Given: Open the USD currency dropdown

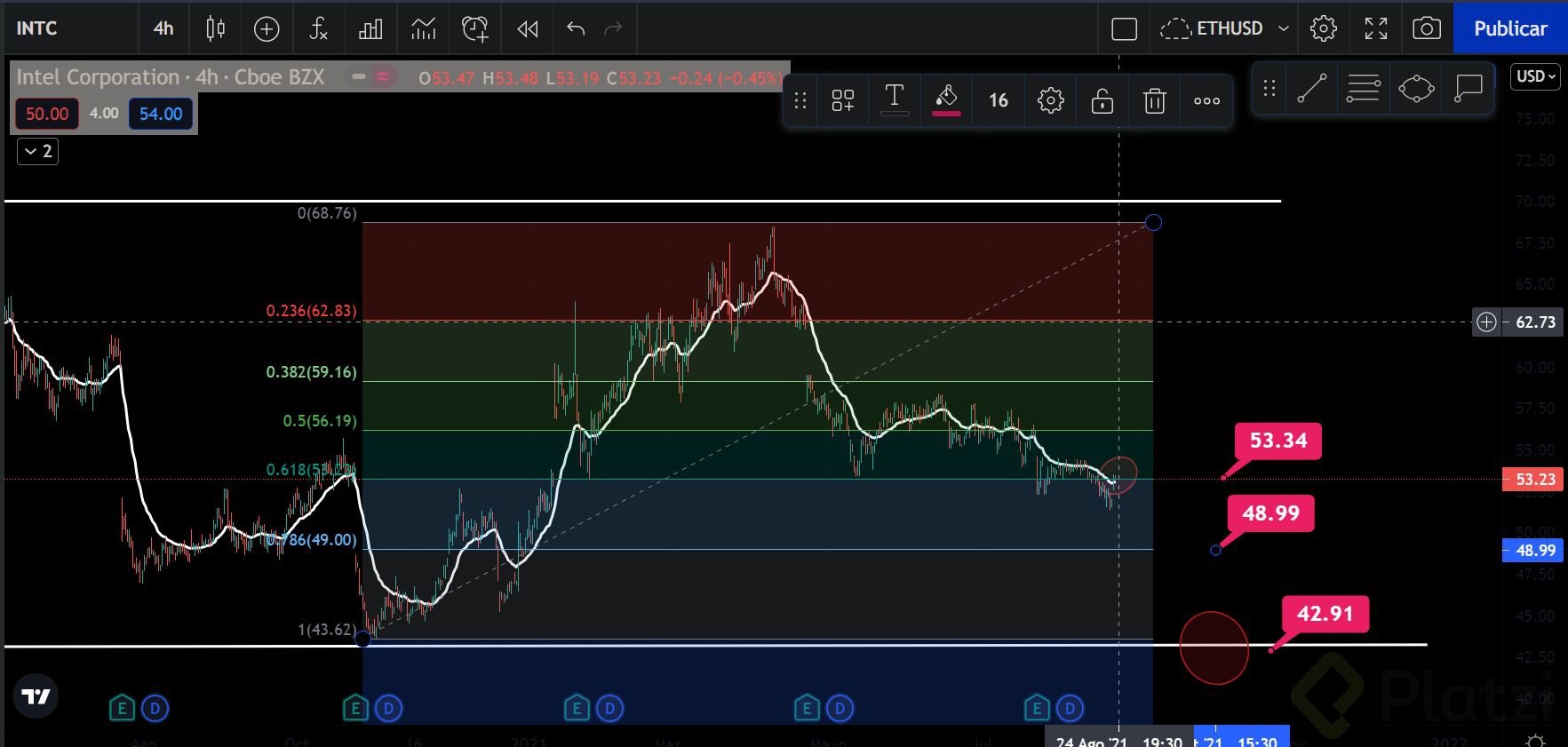Looking at the screenshot, I should 1535,76.
